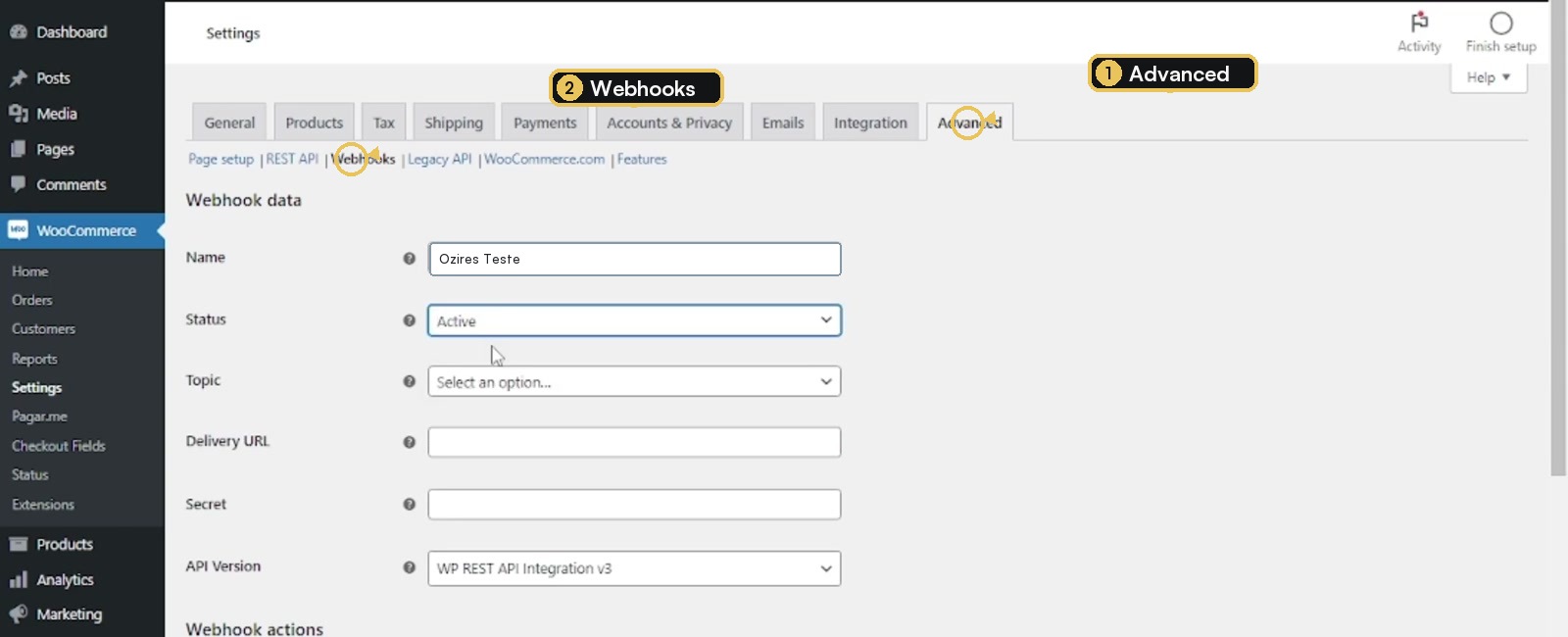
Task: Click the Secret input field
Action: pos(634,505)
